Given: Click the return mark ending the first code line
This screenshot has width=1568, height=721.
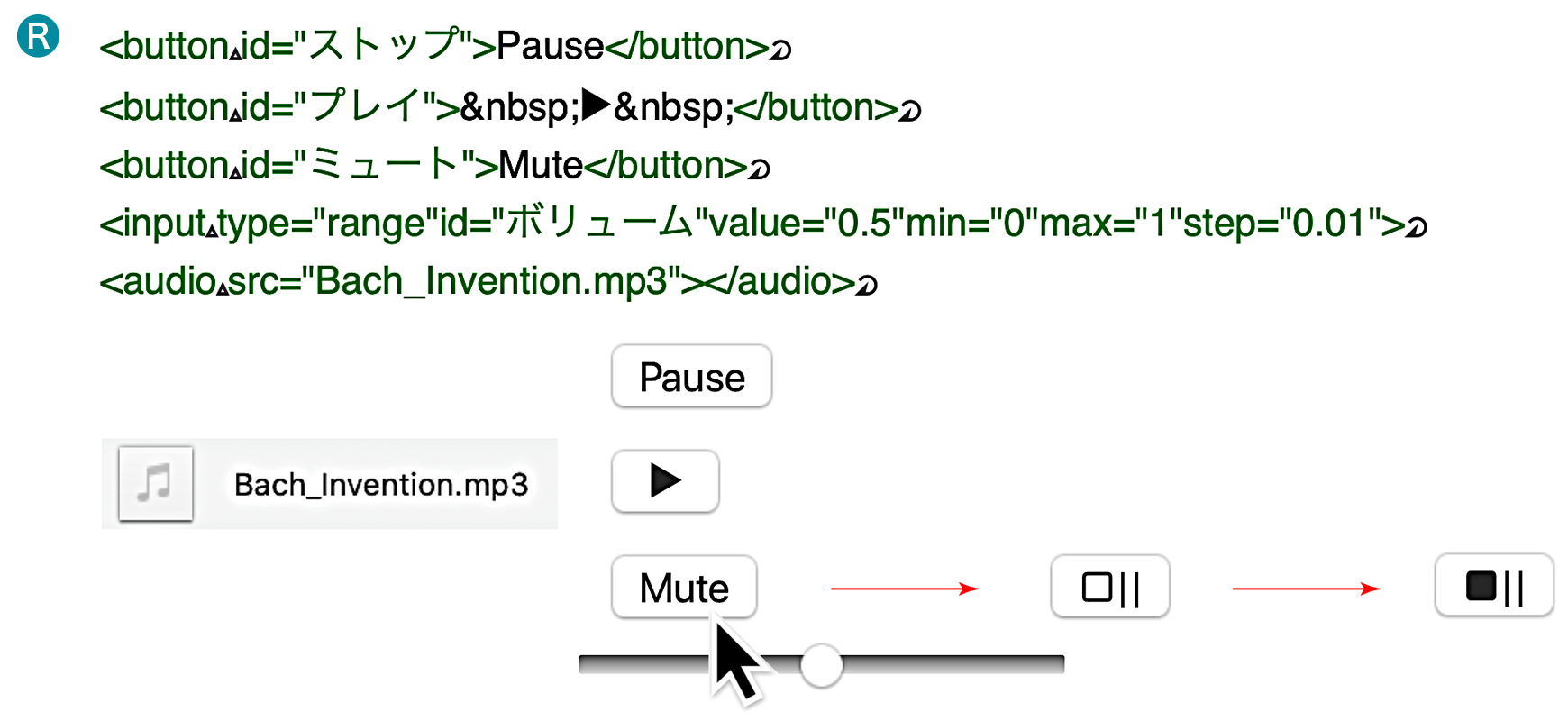Looking at the screenshot, I should click(x=780, y=50).
